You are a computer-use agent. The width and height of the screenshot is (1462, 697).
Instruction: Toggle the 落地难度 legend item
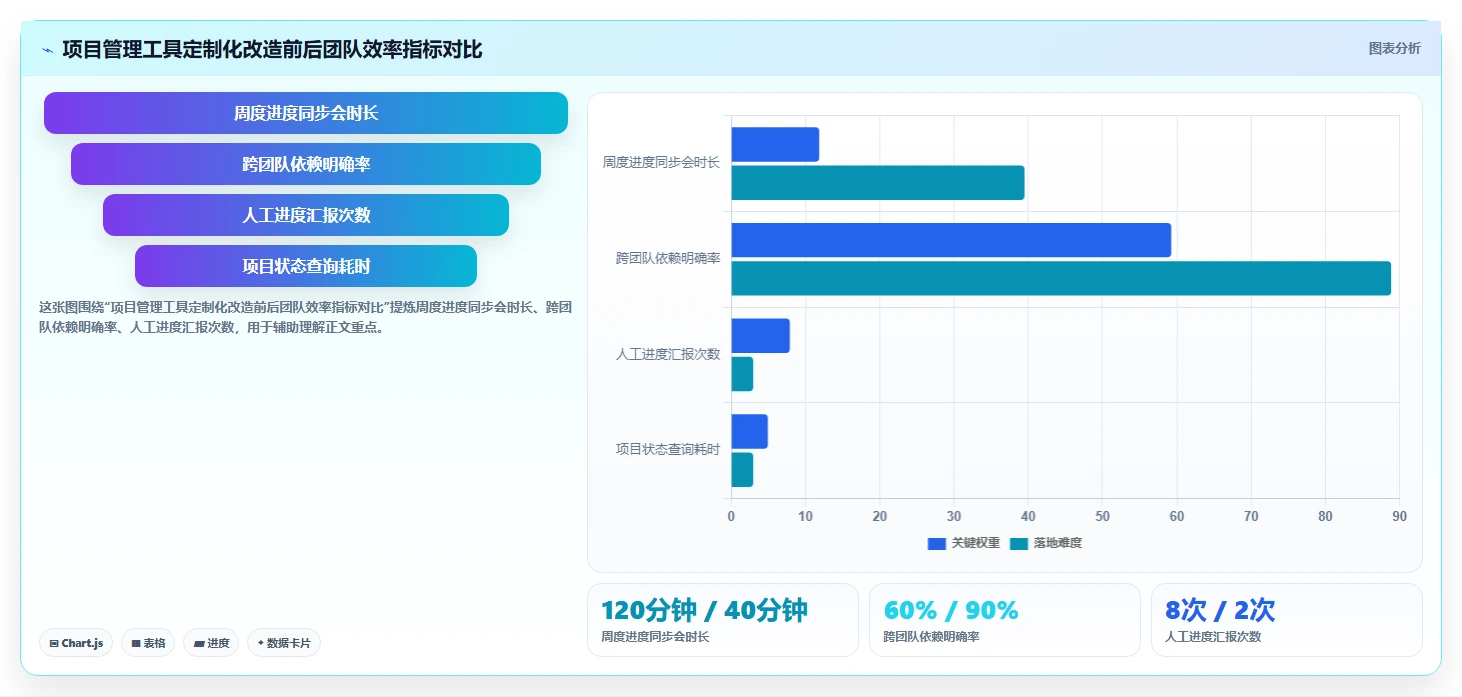[x=1046, y=543]
